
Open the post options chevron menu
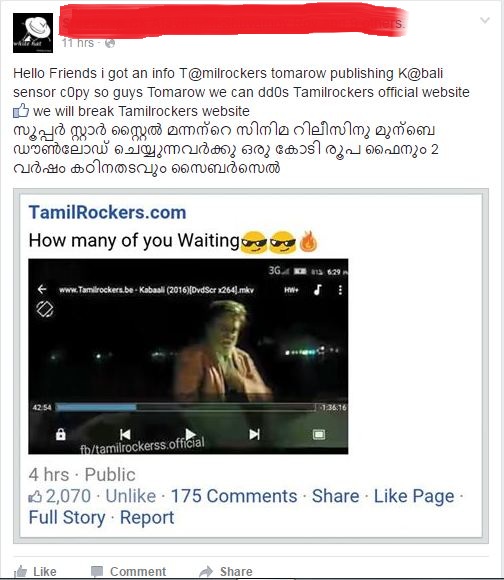[x=485, y=20]
